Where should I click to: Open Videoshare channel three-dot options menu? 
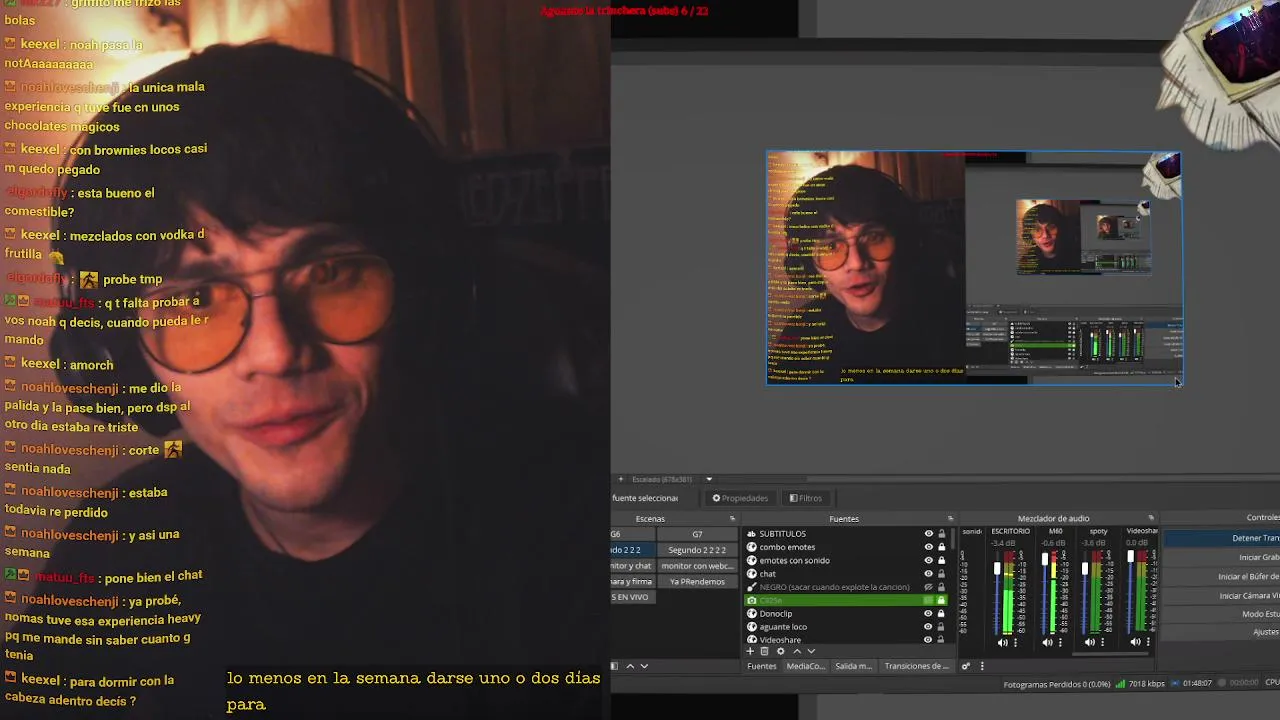[x=1147, y=642]
